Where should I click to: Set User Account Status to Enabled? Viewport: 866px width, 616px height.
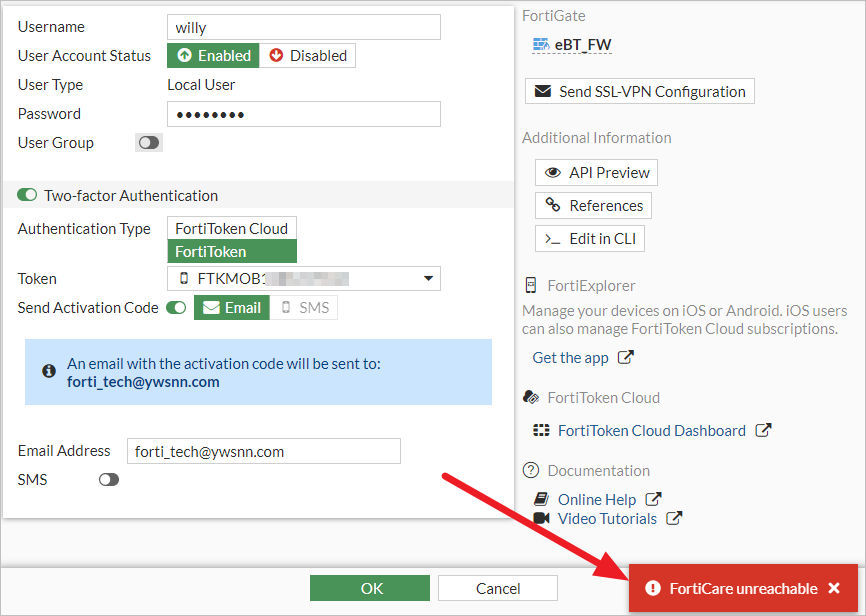point(213,56)
